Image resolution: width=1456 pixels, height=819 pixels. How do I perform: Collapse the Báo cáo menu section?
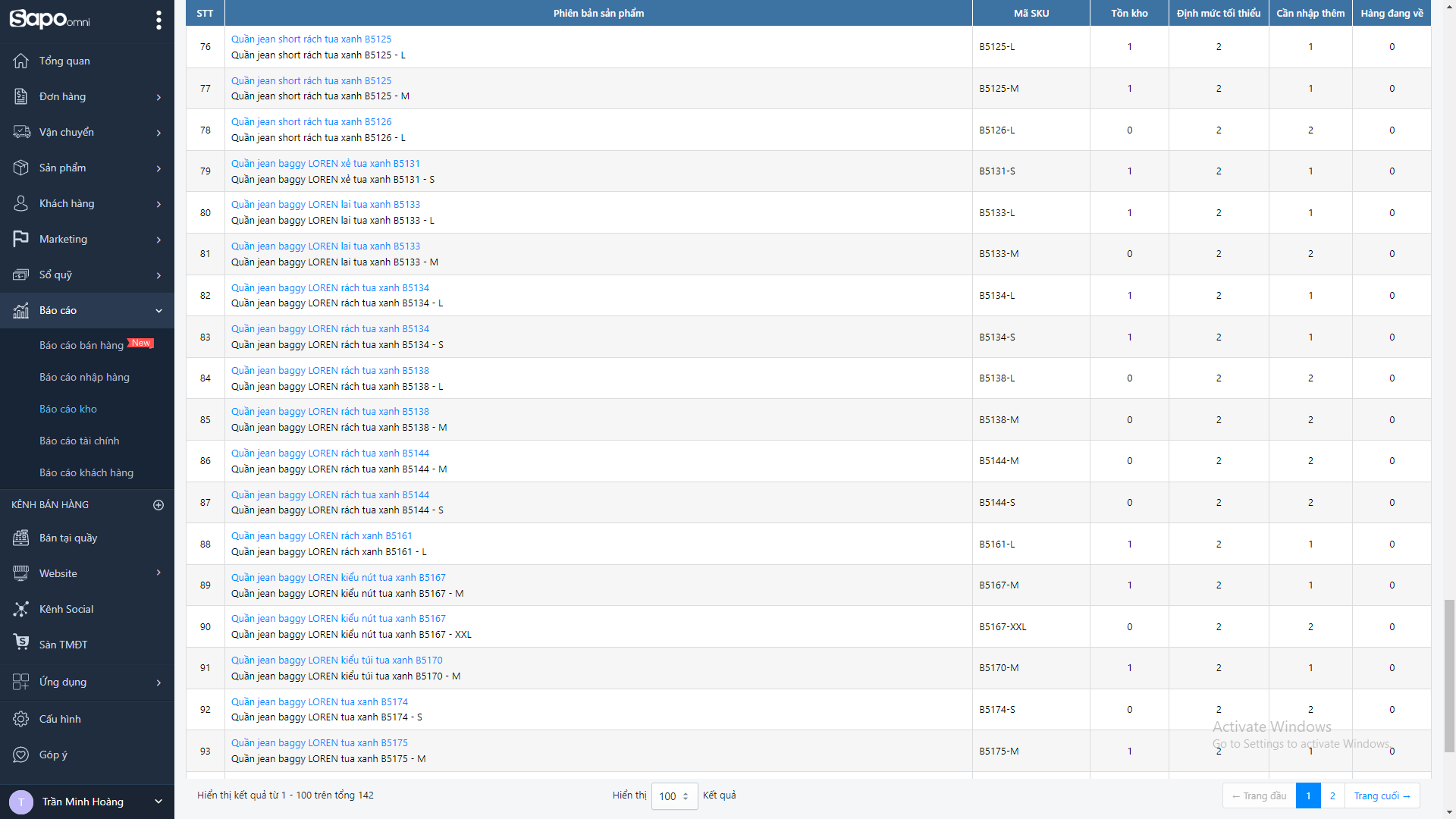click(158, 311)
